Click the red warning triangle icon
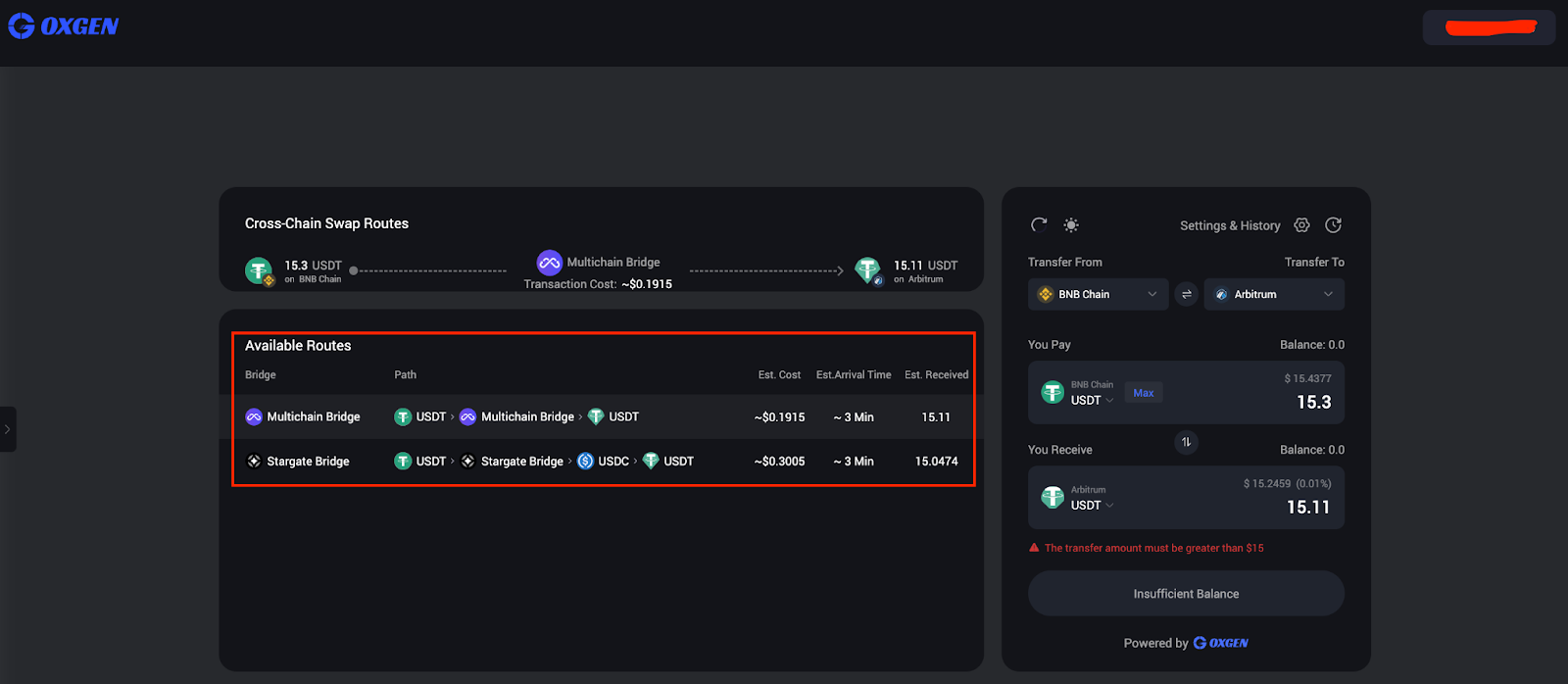Viewport: 1568px width, 684px height. pyautogui.click(x=1034, y=548)
